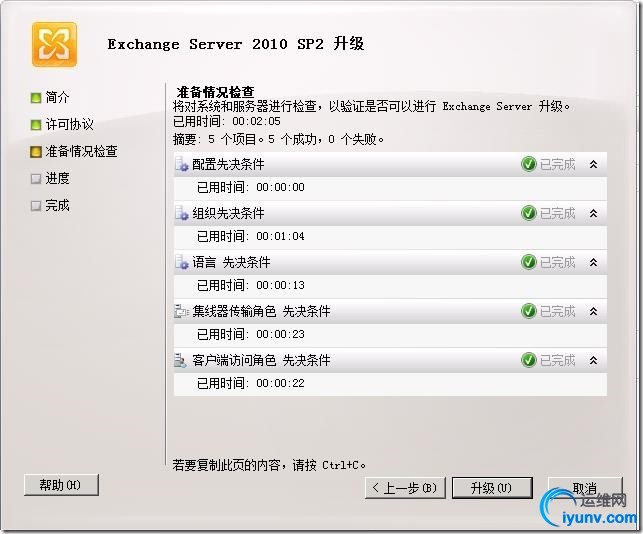643x534 pixels.
Task: Click the 语言 先决条件 header text
Action: tap(231, 262)
